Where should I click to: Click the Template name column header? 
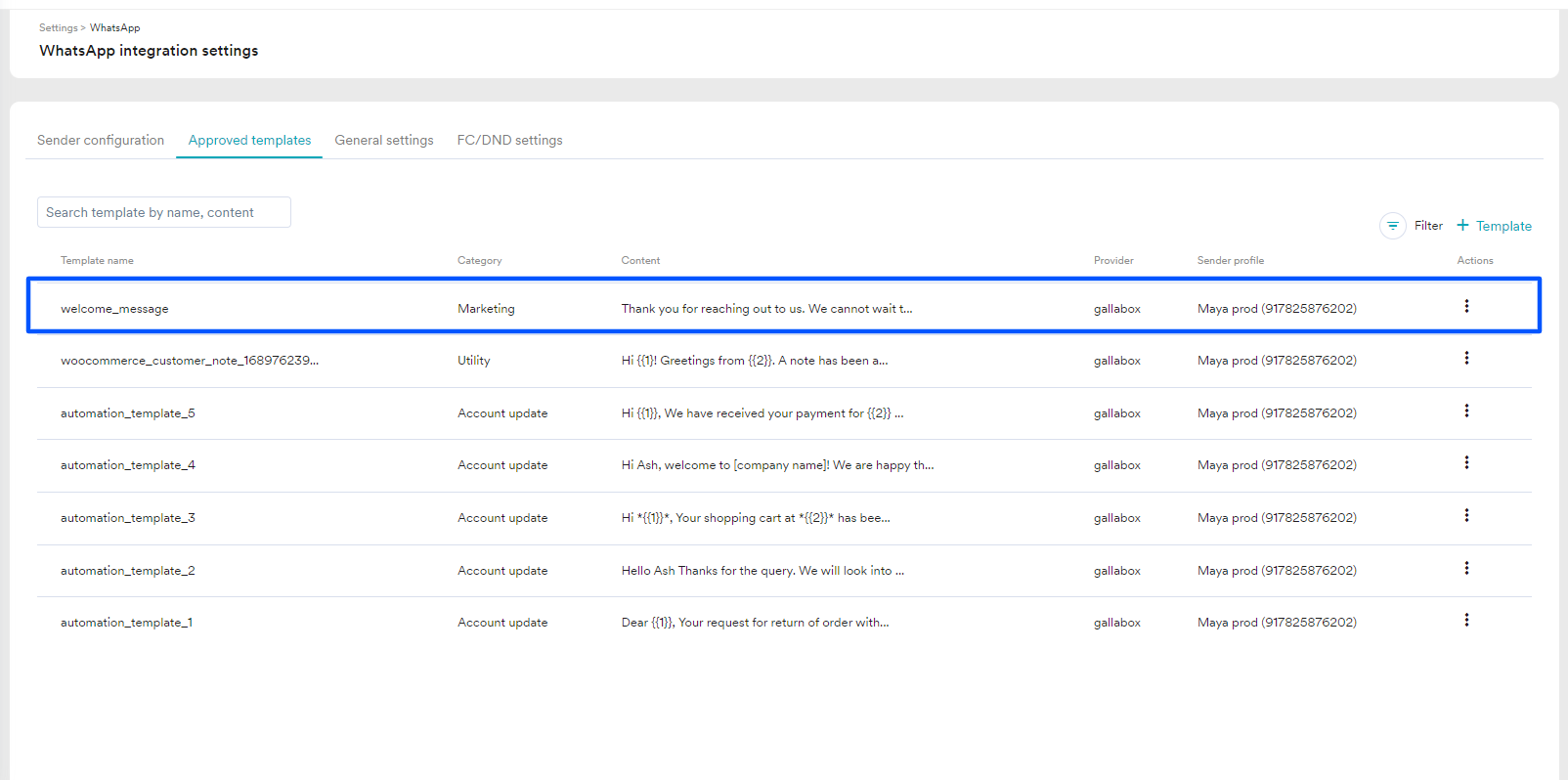coord(97,261)
